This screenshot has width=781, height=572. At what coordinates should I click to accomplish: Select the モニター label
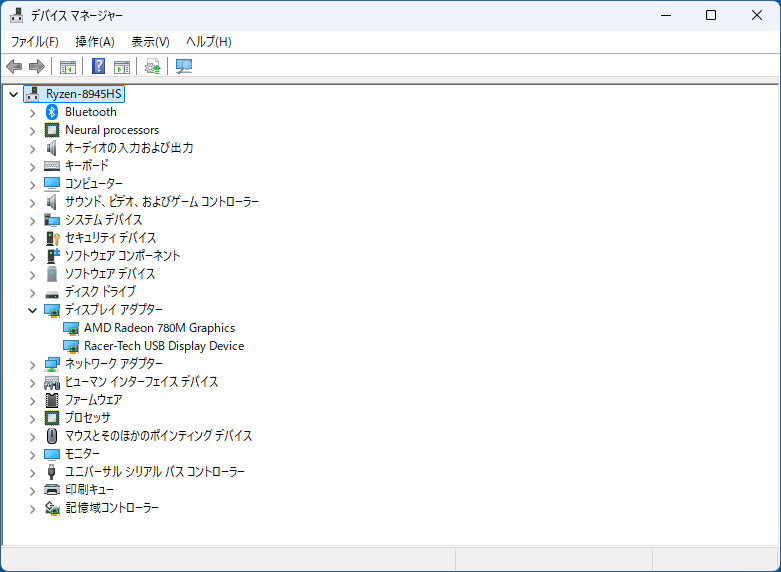tap(83, 454)
